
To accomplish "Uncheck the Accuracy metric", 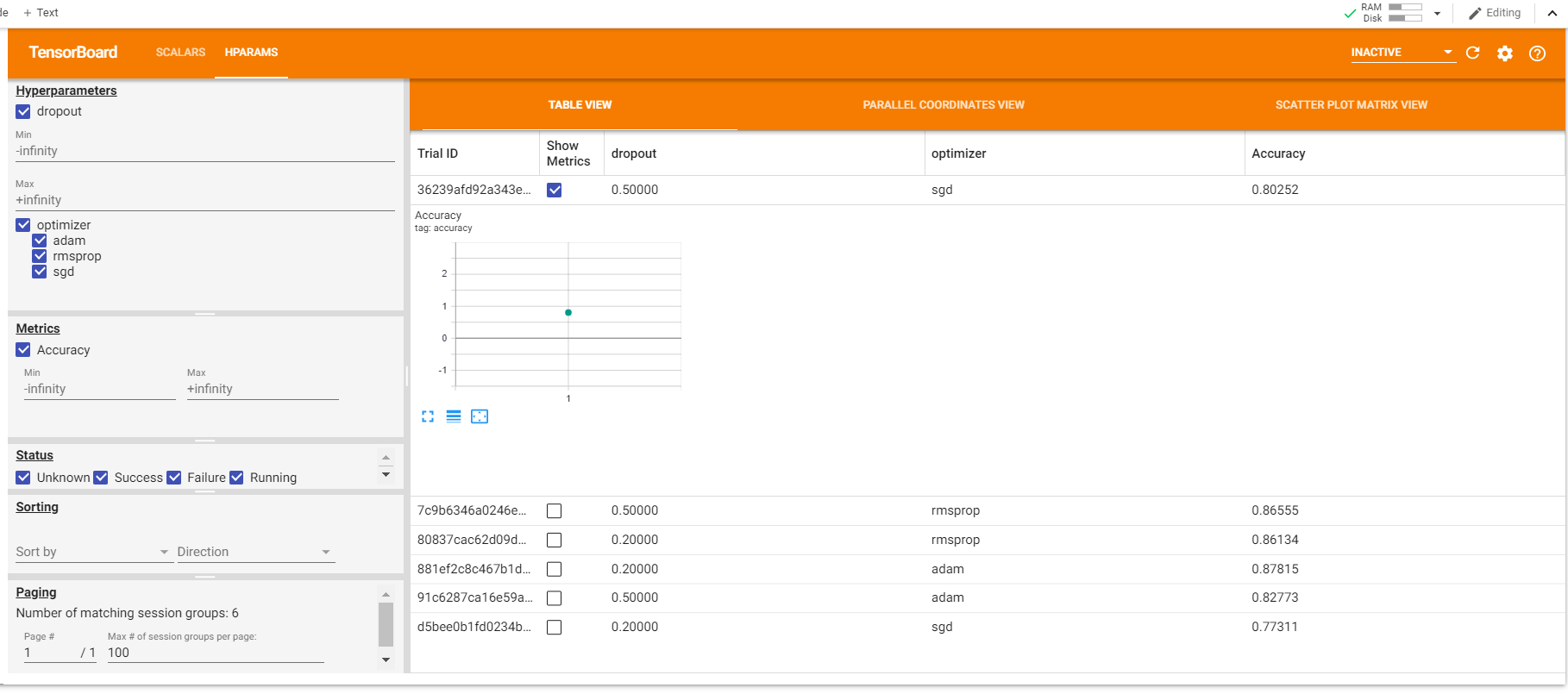I will 23,350.
